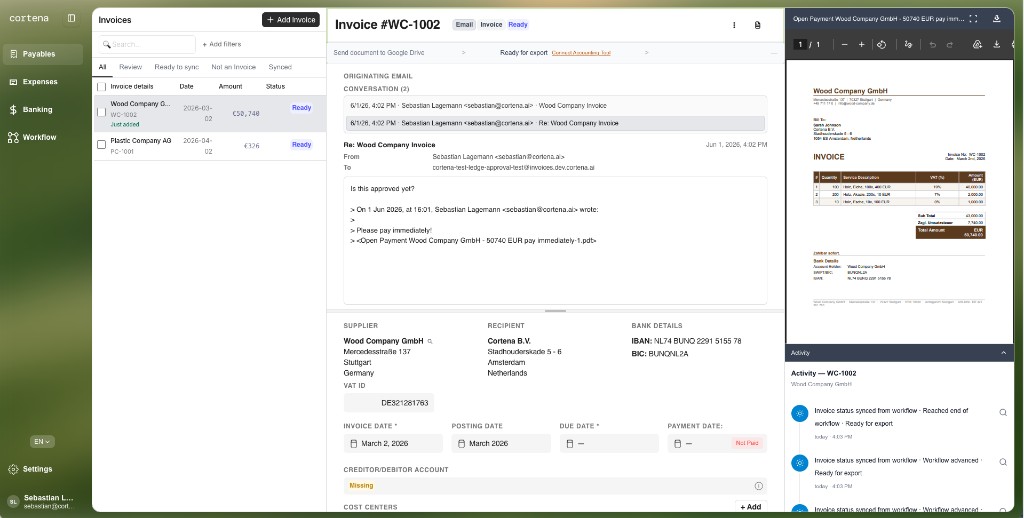Open Banking in the sidebar

pos(42,110)
